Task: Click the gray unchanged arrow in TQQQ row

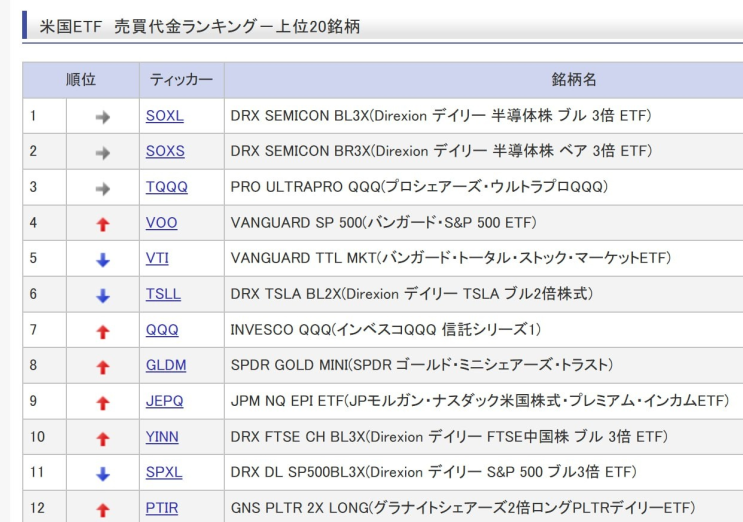Action: [102, 189]
